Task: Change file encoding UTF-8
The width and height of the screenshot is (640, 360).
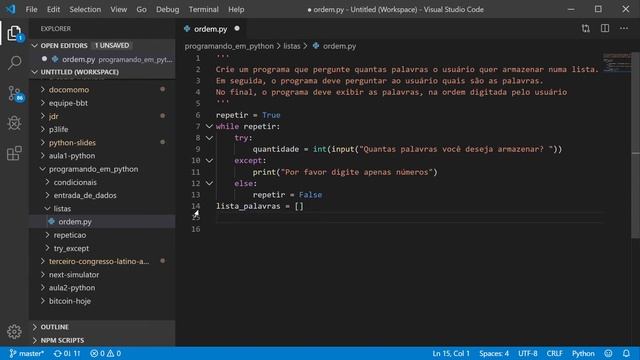Action: click(x=528, y=353)
